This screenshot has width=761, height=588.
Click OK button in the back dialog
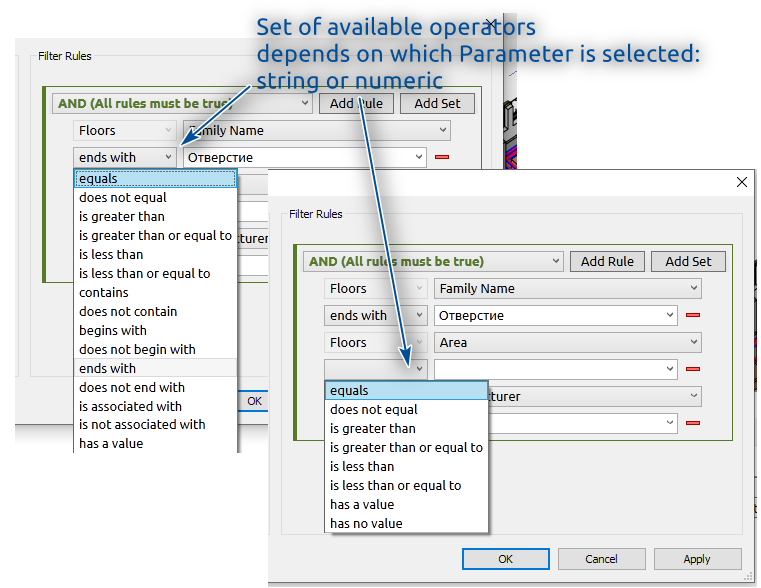(x=254, y=401)
